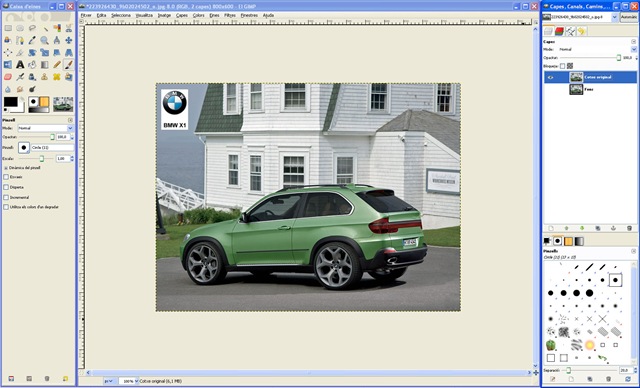640x388 pixels.
Task: Select the Paintbrush tool
Action: 69,64
